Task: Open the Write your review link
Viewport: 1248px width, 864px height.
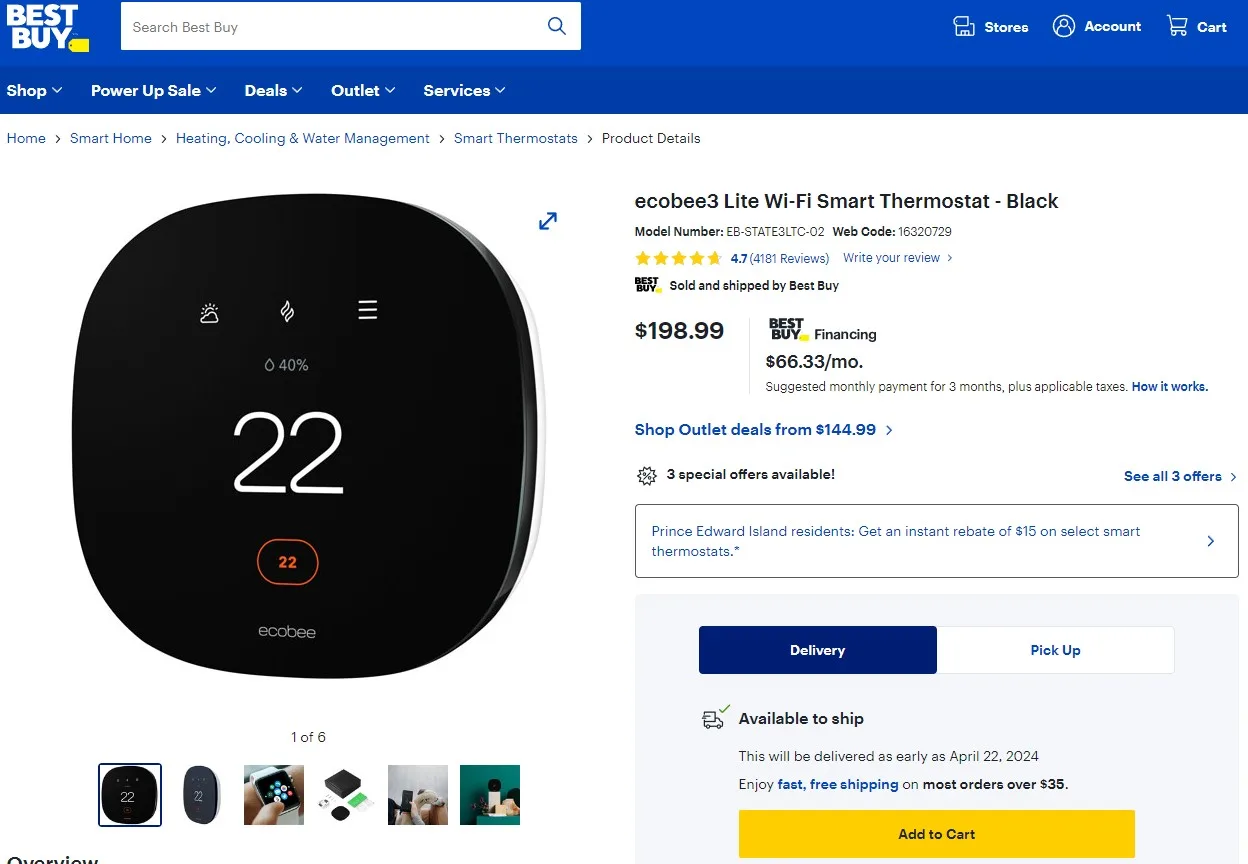Action: click(x=891, y=258)
